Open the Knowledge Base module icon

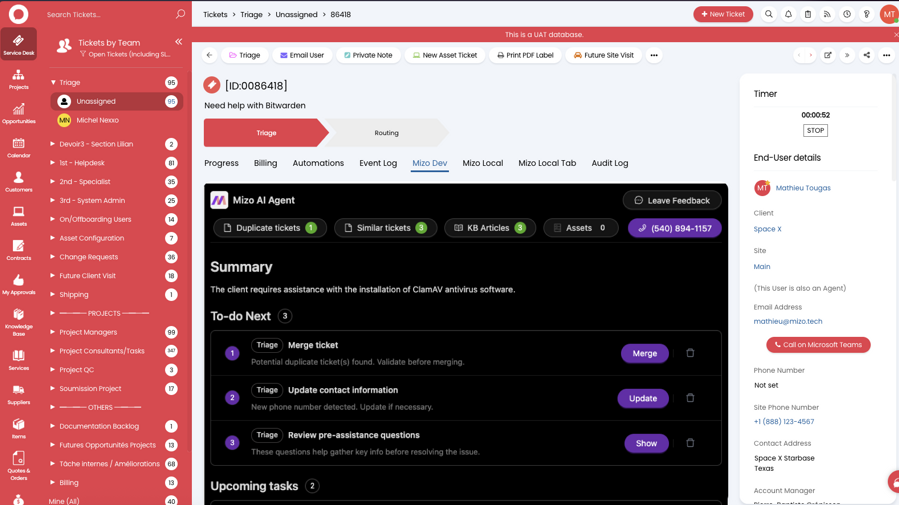pyautogui.click(x=18, y=322)
